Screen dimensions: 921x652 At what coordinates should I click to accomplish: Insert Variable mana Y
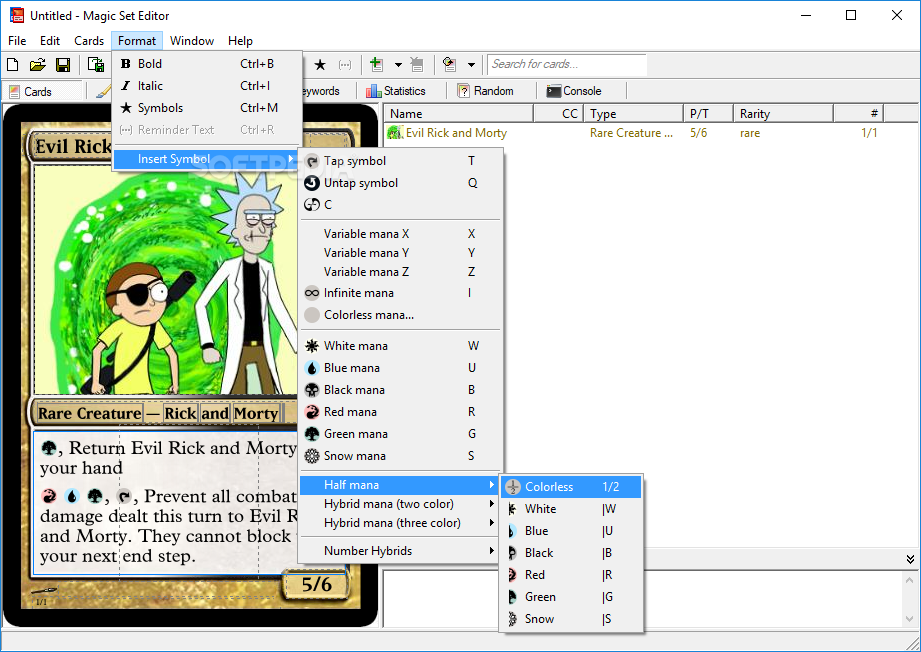click(x=401, y=253)
